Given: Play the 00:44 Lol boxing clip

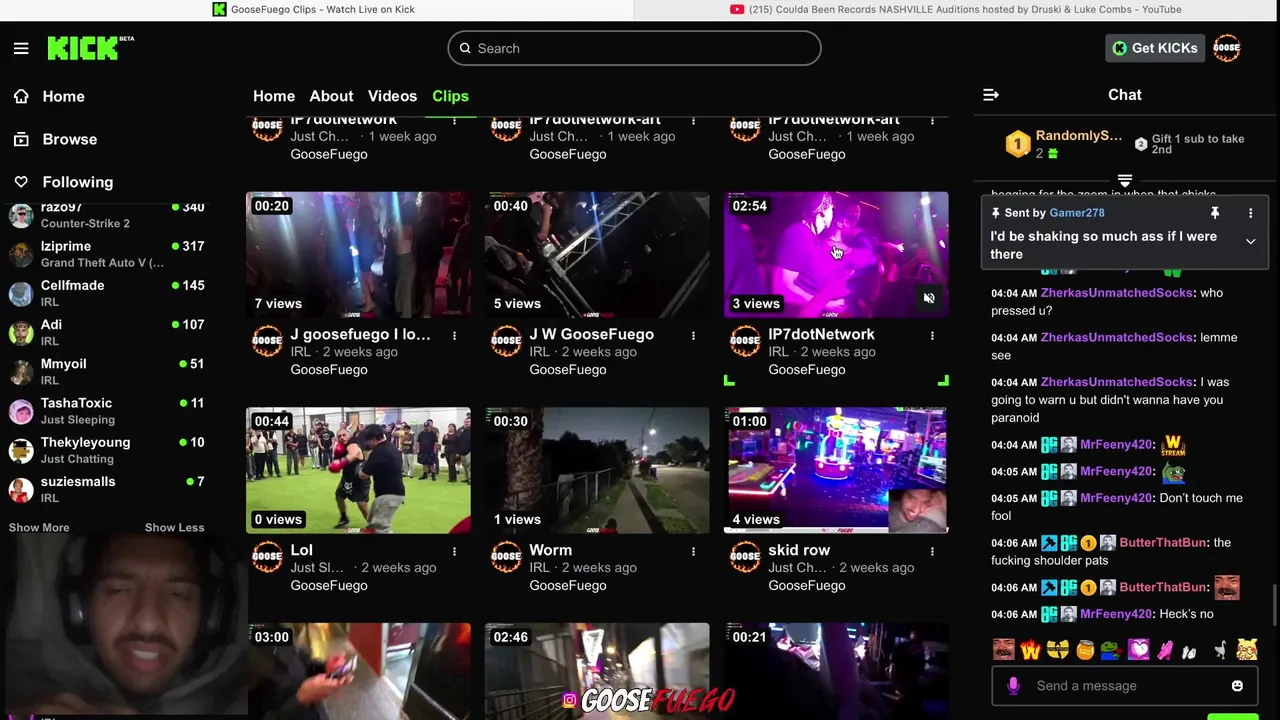Looking at the screenshot, I should pos(358,471).
